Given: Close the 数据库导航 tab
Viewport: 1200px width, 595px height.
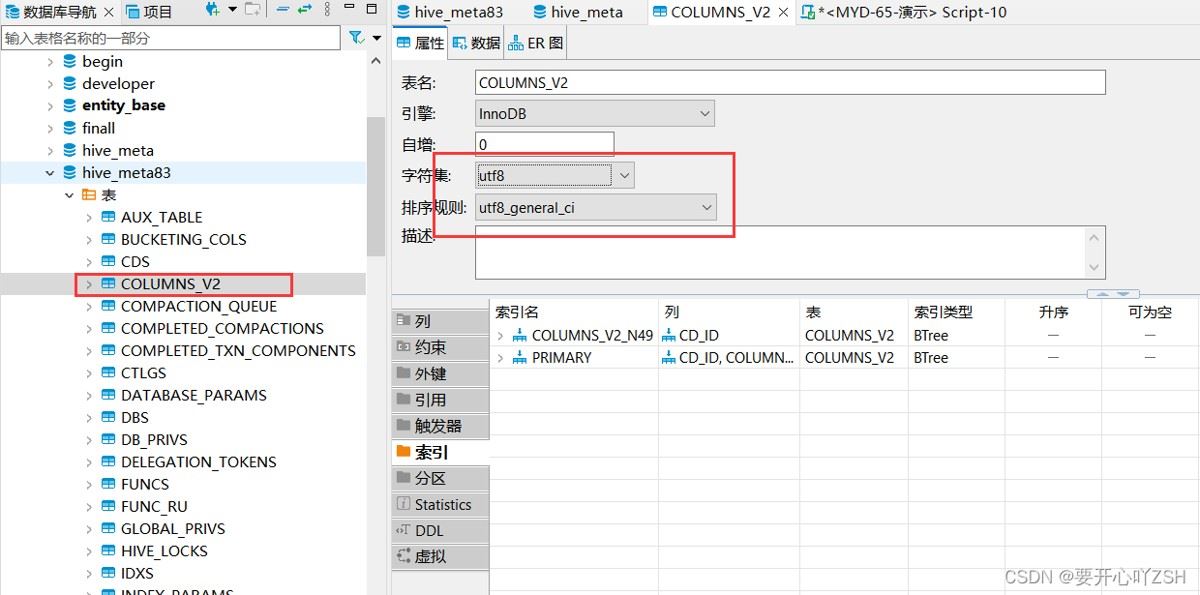Looking at the screenshot, I should tap(109, 12).
